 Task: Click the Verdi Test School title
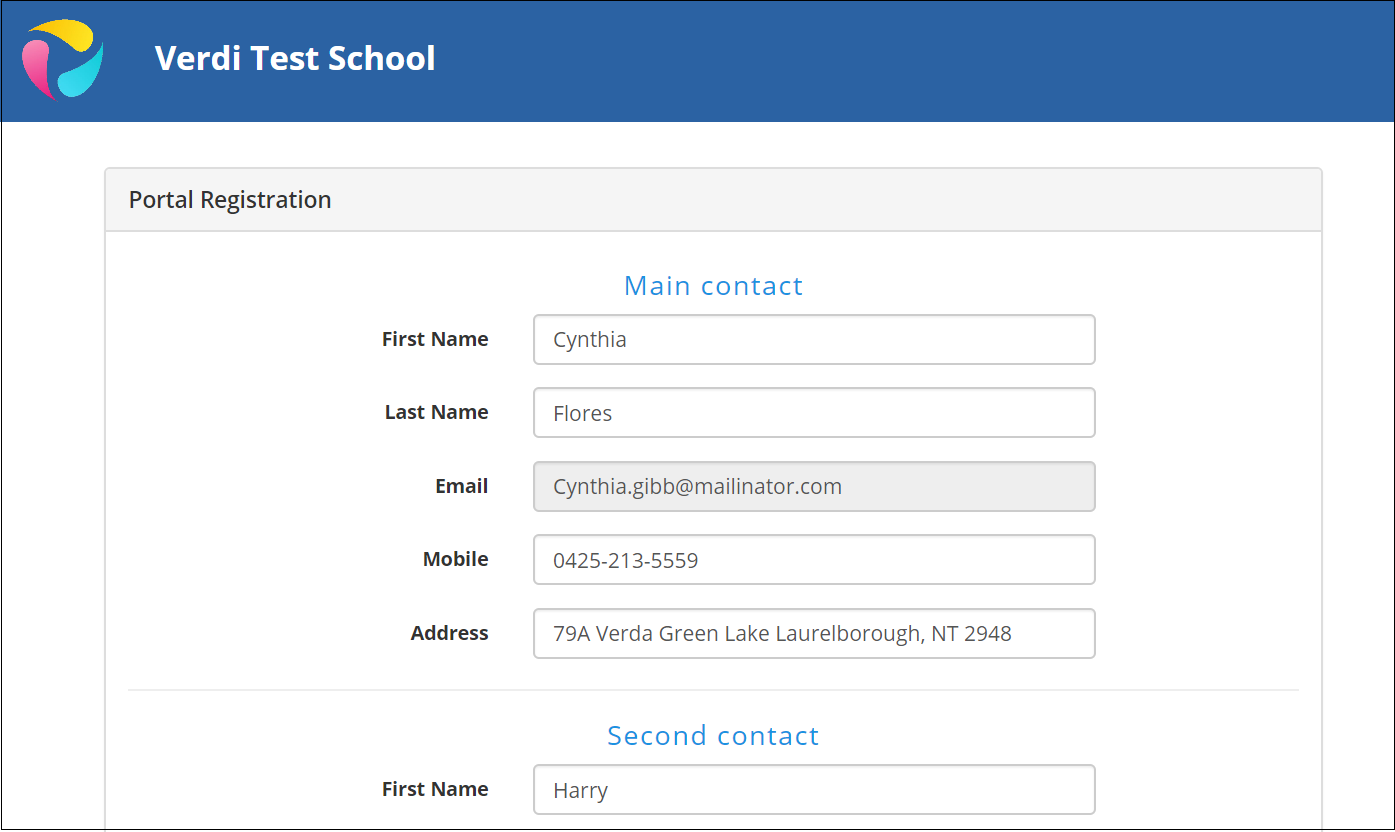(x=295, y=58)
